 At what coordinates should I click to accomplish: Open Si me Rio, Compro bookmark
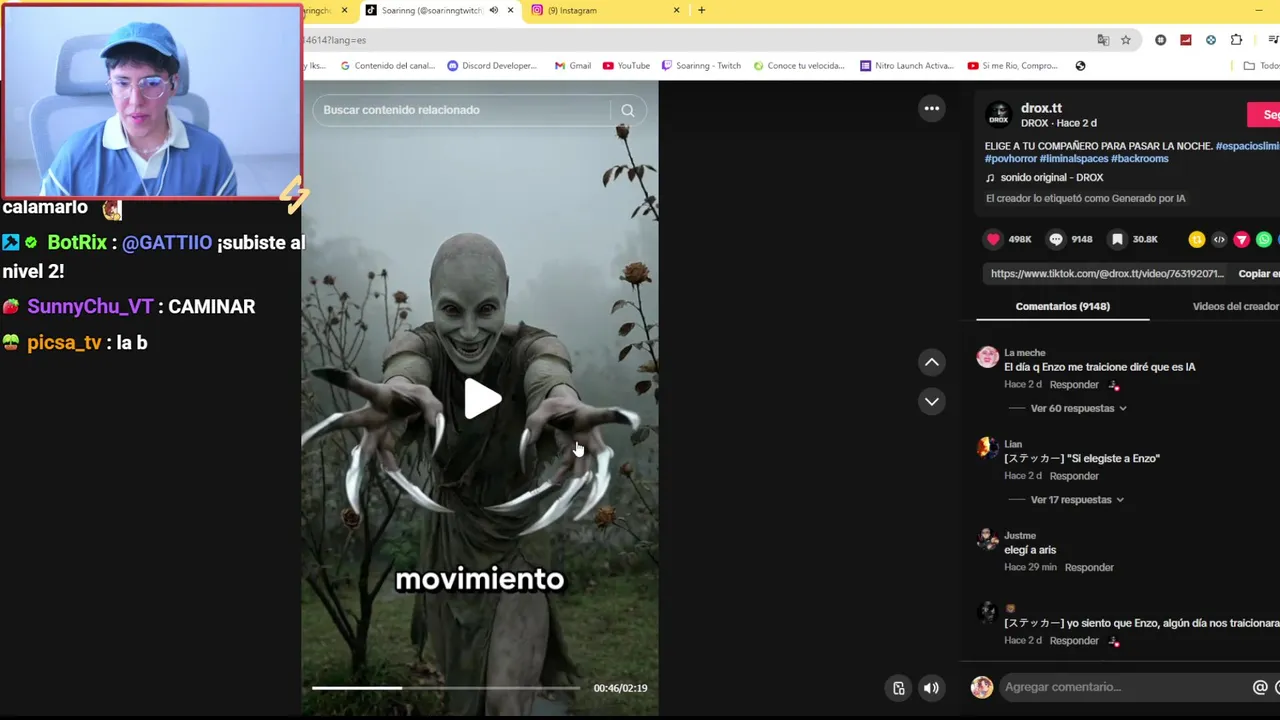point(1012,66)
